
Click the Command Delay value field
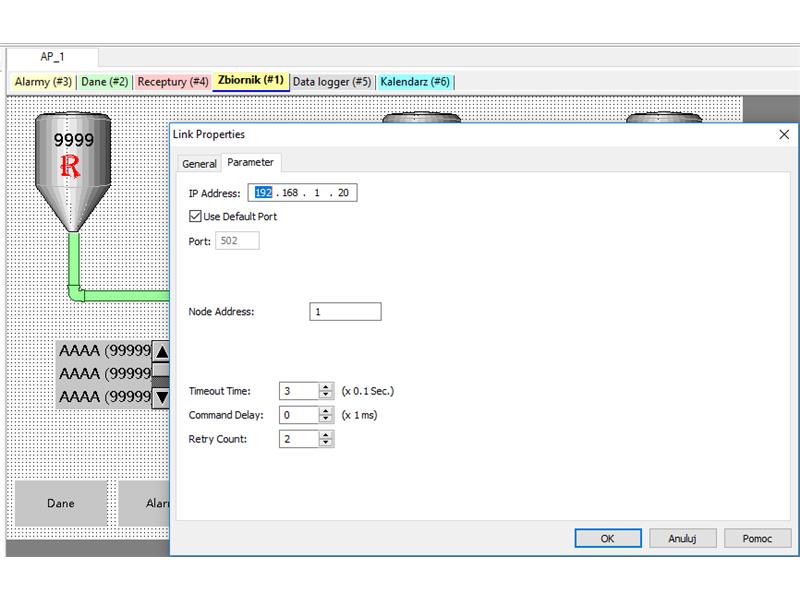299,415
